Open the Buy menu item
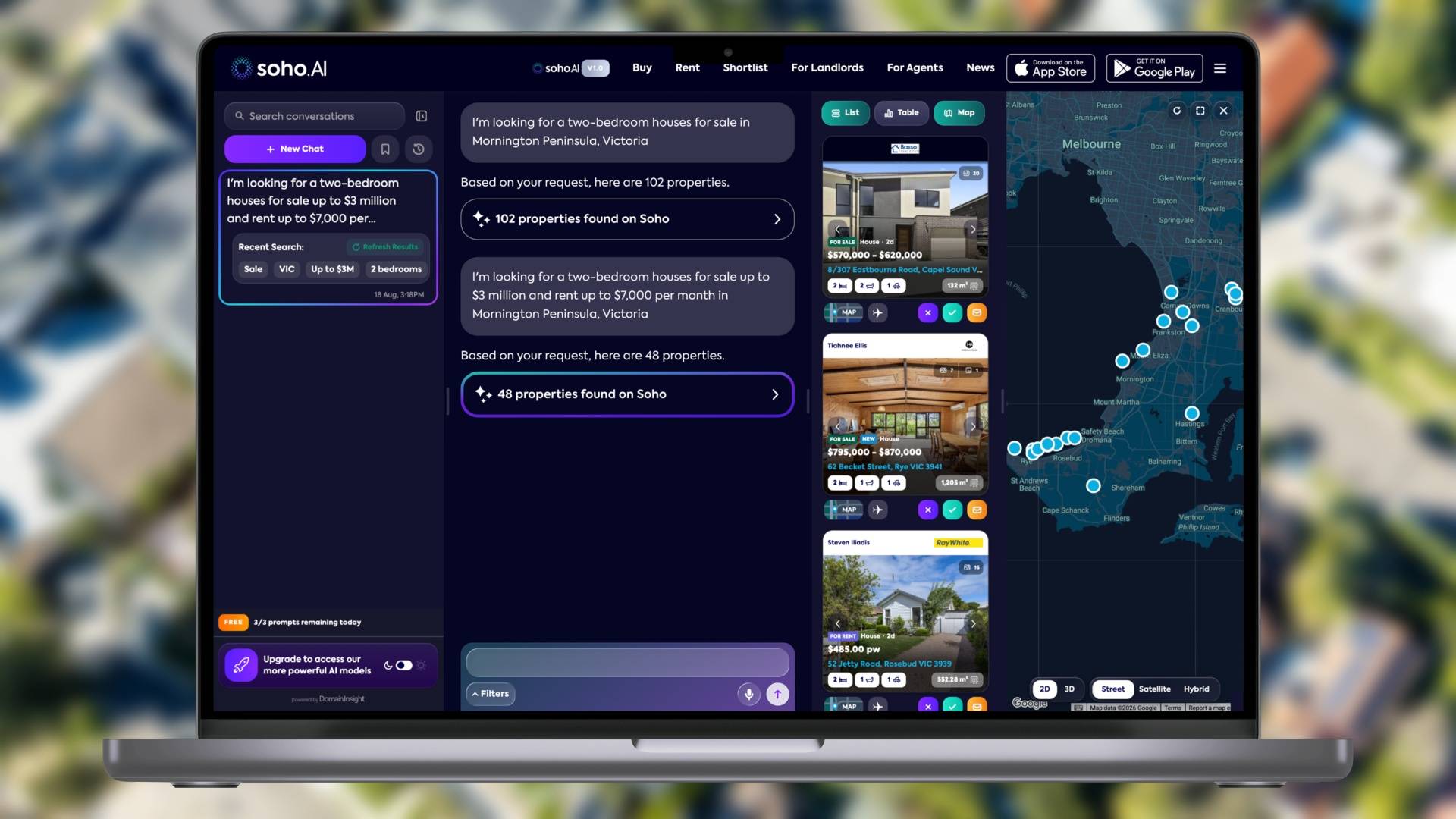The image size is (1456, 819). [x=642, y=68]
